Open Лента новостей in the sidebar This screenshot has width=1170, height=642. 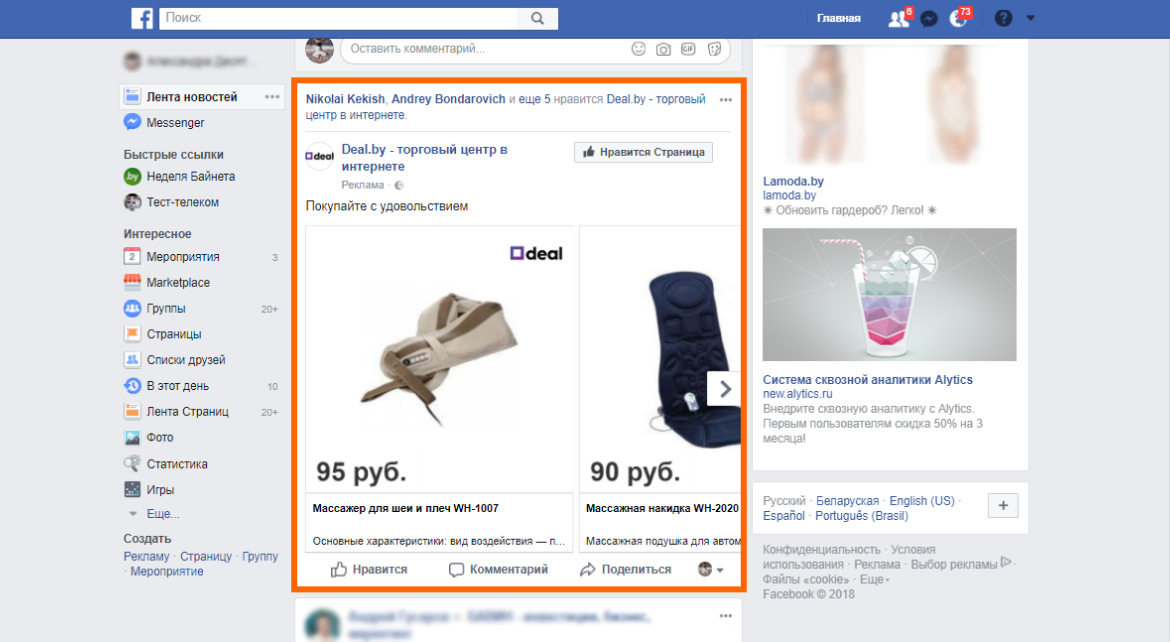tap(192, 97)
